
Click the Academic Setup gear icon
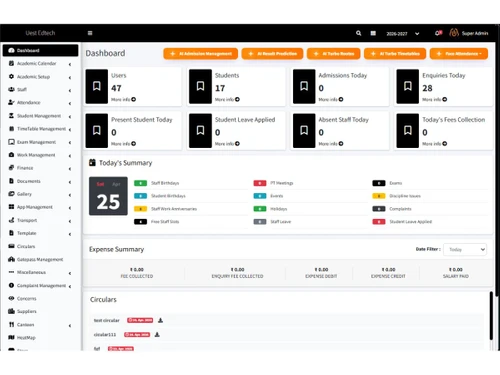click(11, 76)
